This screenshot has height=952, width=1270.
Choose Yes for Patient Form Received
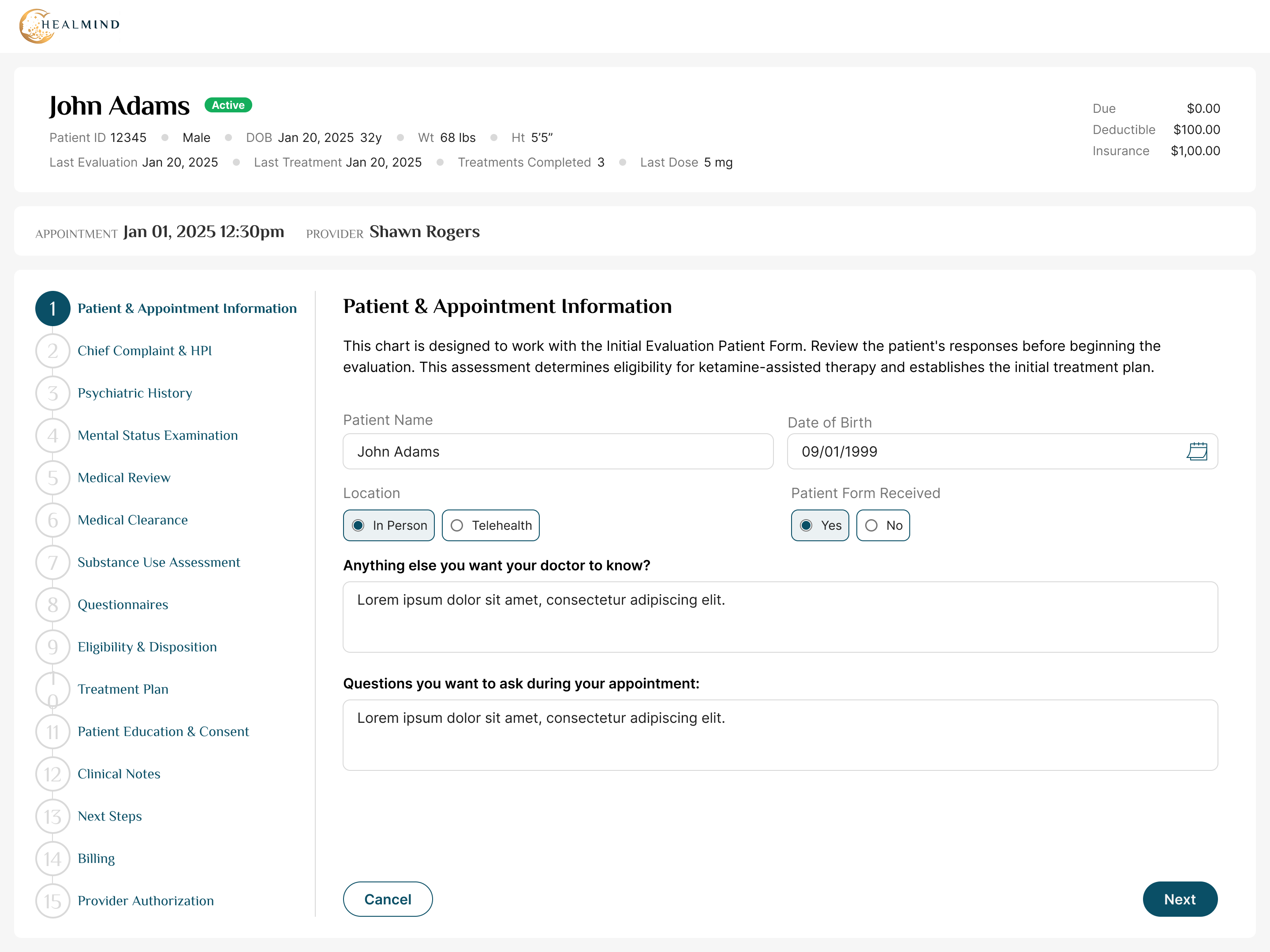pyautogui.click(x=820, y=526)
